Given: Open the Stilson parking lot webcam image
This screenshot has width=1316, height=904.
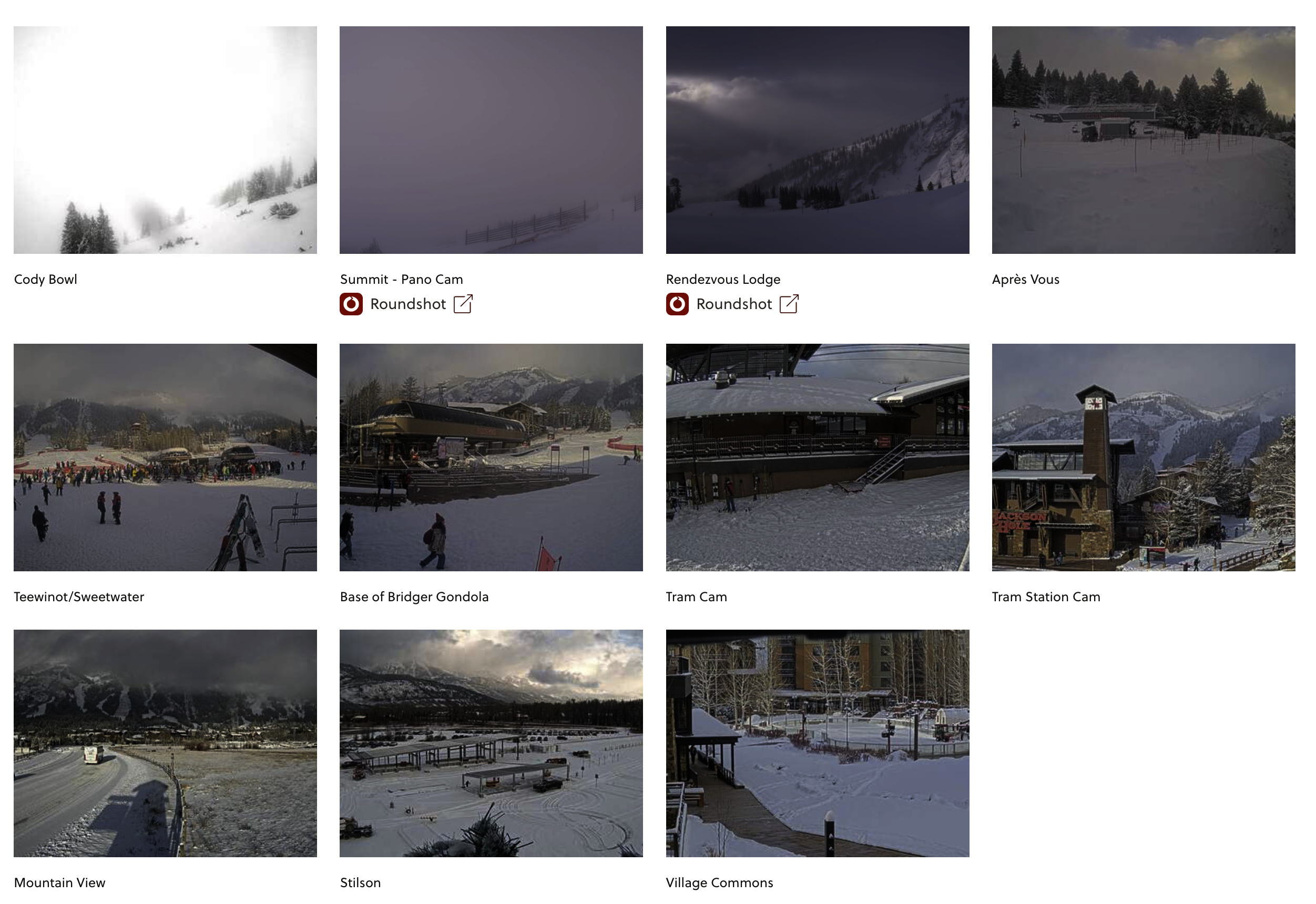Looking at the screenshot, I should coord(491,744).
